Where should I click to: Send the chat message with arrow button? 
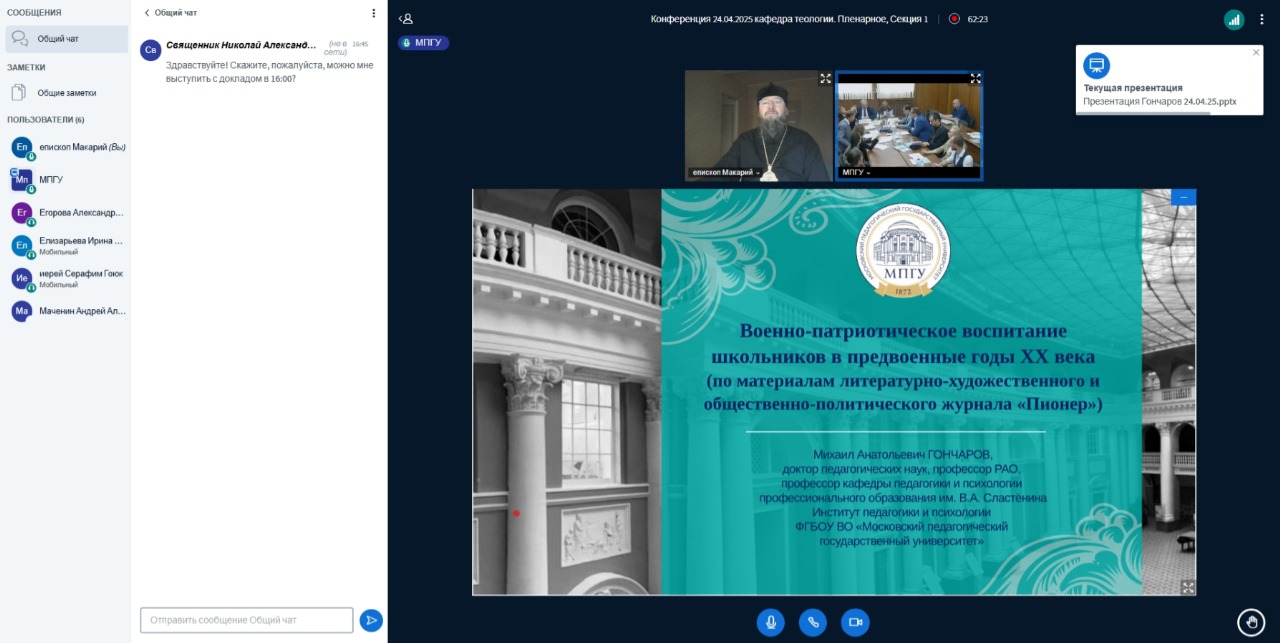click(371, 620)
